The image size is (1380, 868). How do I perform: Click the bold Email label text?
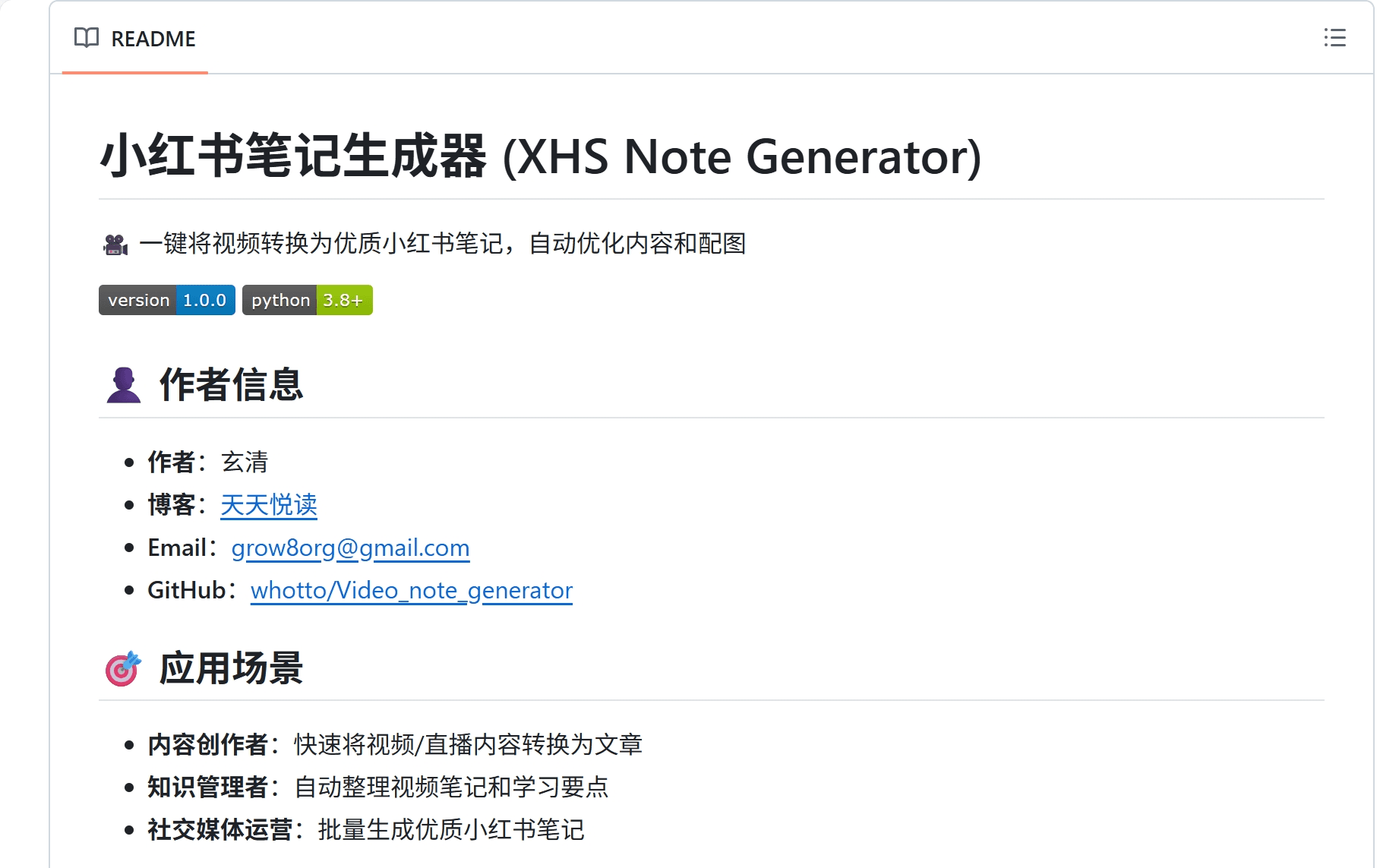178,548
